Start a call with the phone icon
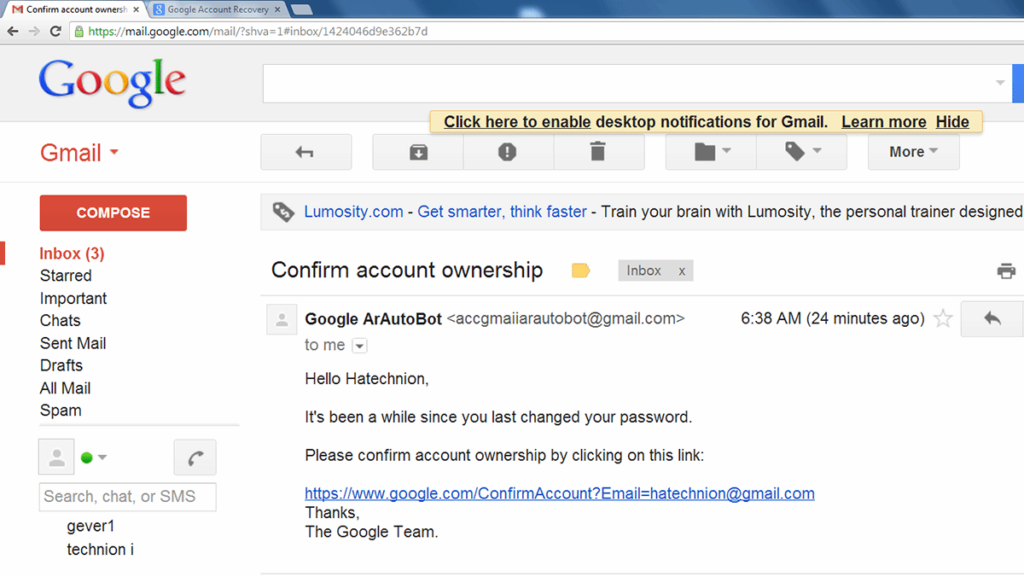 pos(194,457)
